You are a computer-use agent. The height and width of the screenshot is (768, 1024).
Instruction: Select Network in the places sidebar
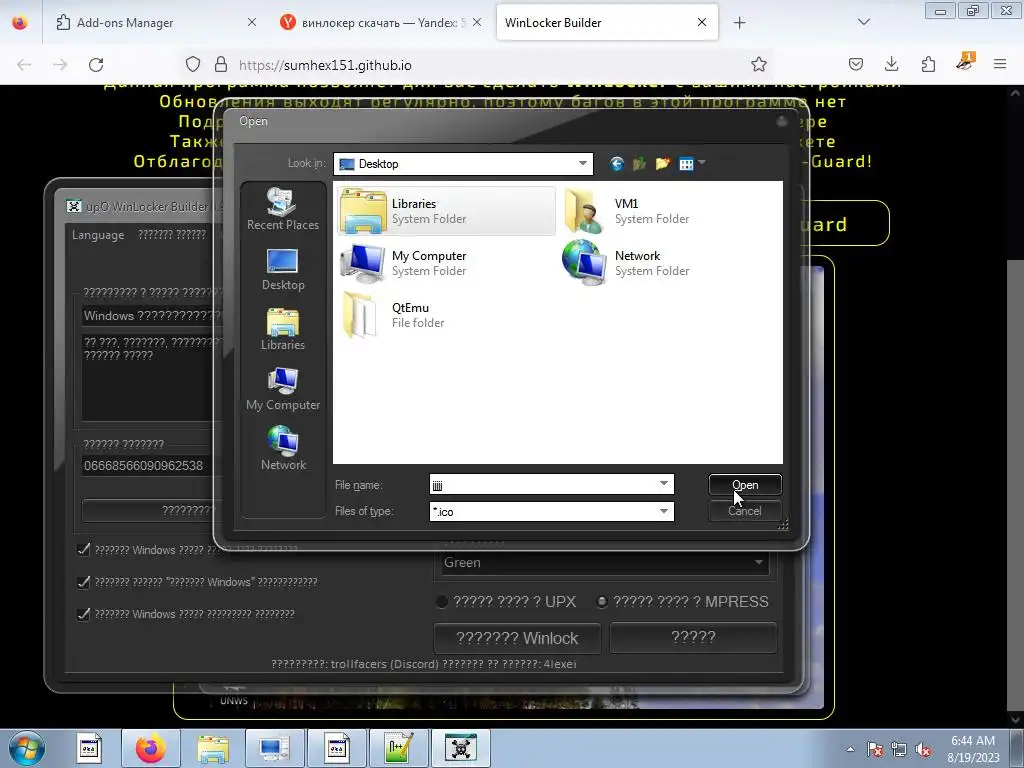click(x=283, y=449)
